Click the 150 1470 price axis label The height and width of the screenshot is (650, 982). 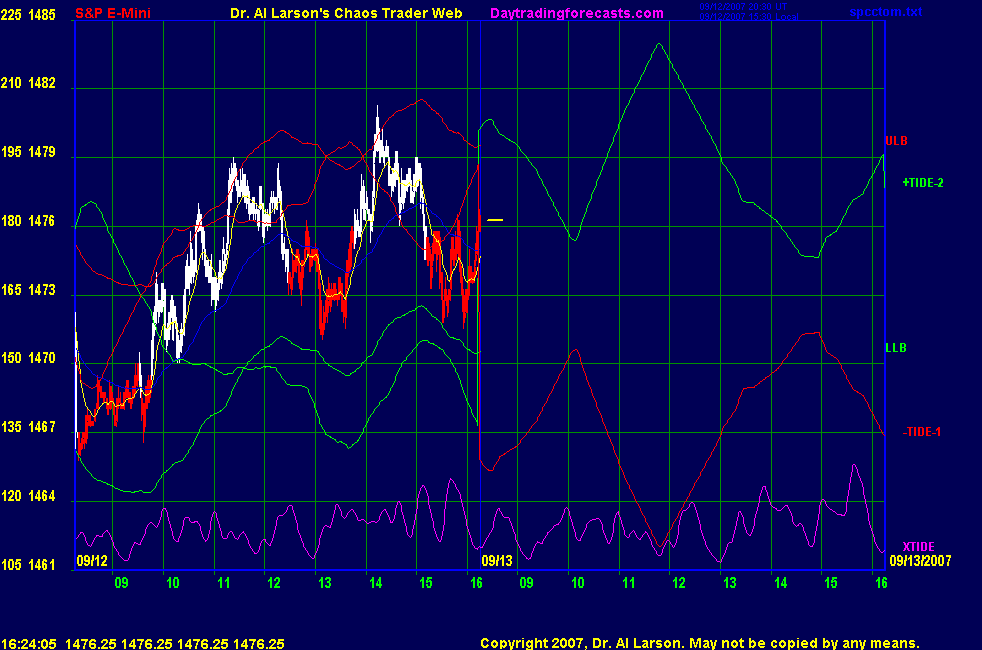(28, 358)
